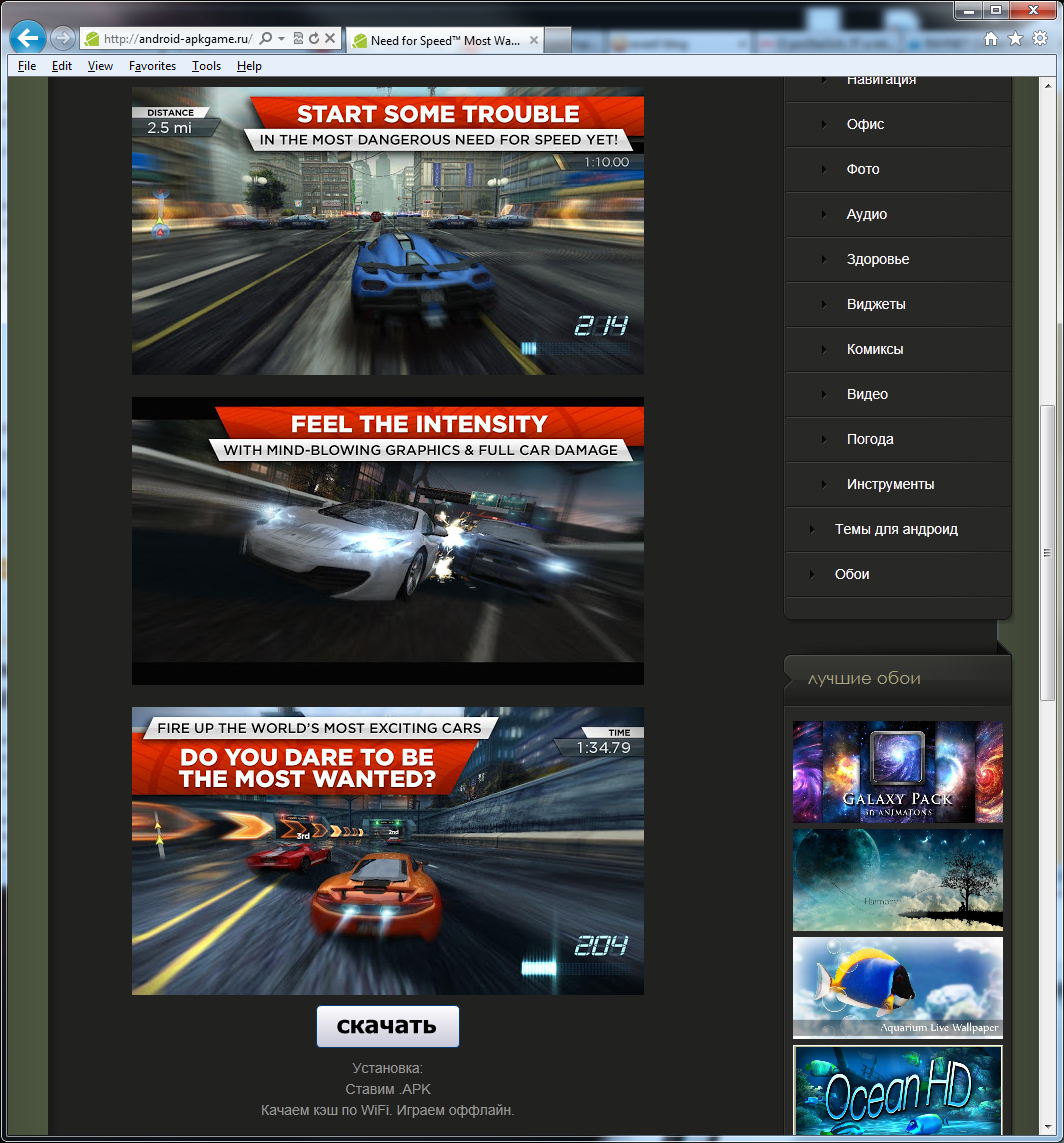This screenshot has width=1064, height=1143.
Task: Click the лучшие обои section heading
Action: pyautogui.click(x=864, y=679)
